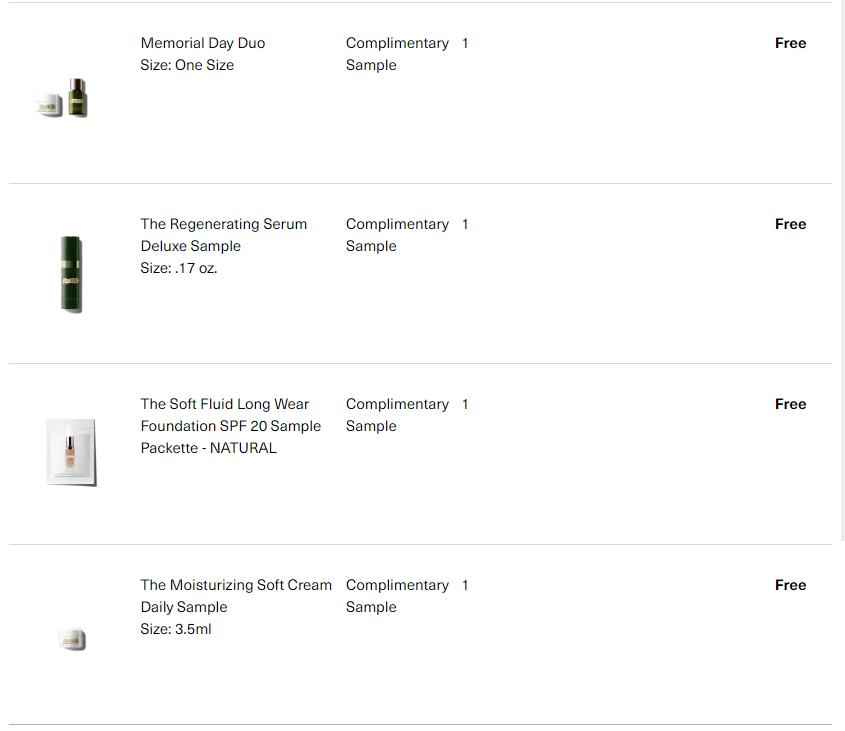Click the Free price for Regenerating Serum
The height and width of the screenshot is (731, 845).
791,224
